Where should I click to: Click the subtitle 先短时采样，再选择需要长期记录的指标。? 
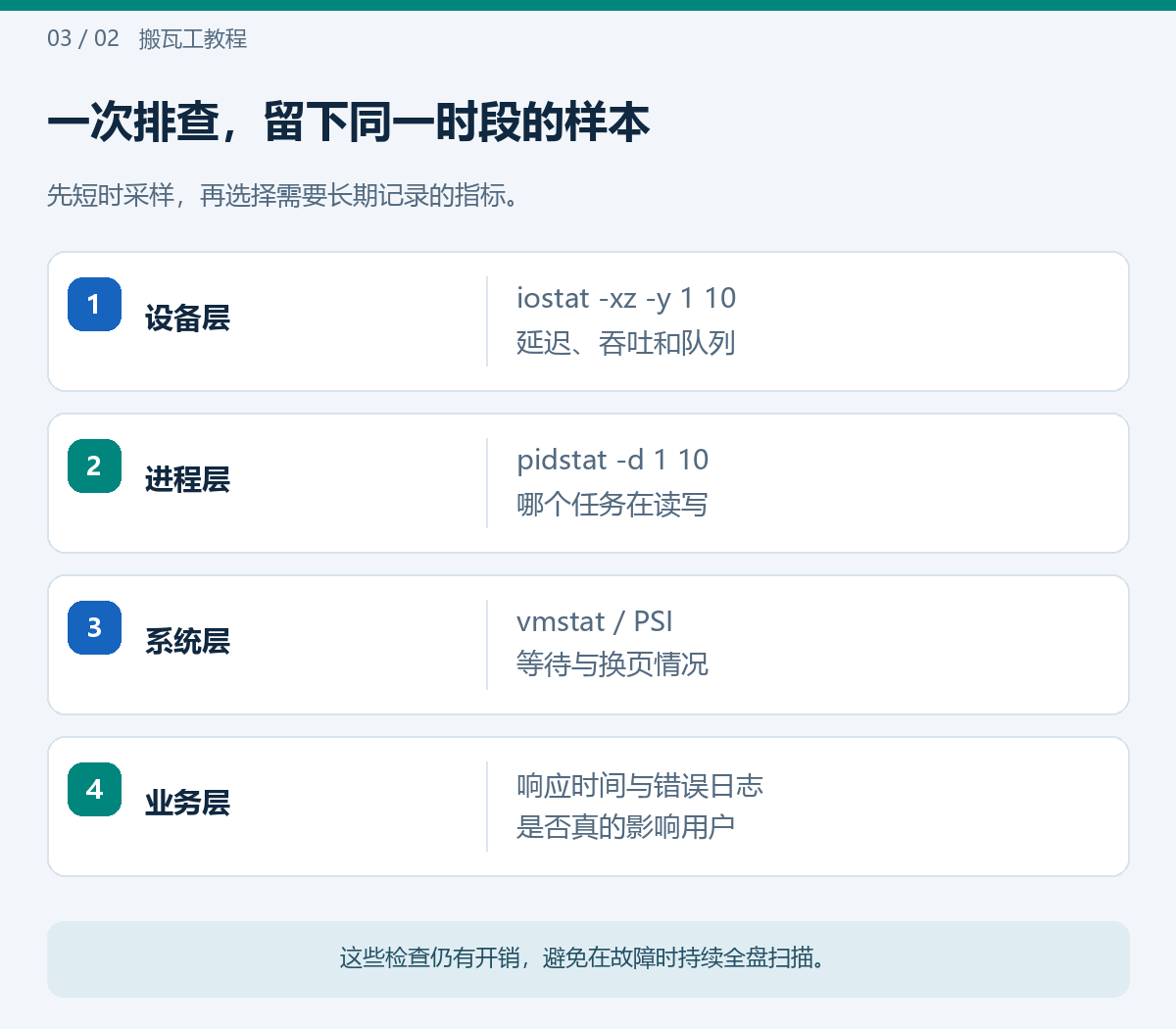pos(283,196)
